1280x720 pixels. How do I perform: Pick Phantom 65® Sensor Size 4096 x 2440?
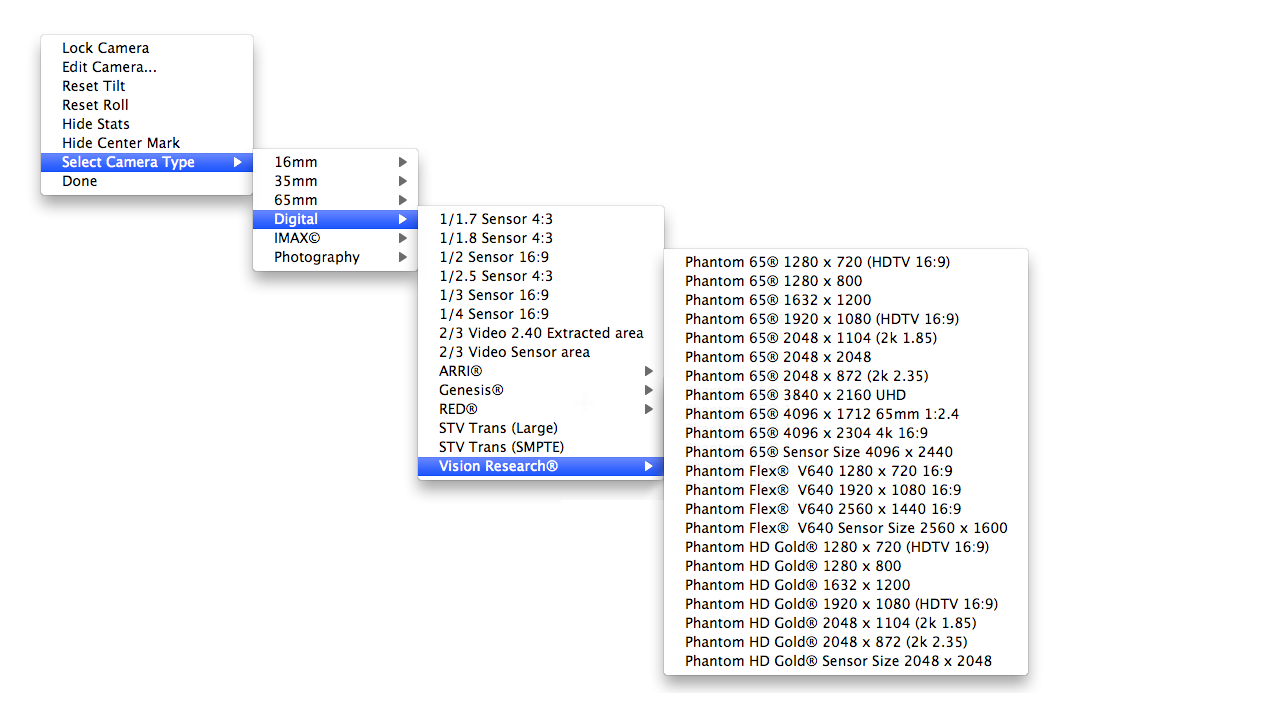pyautogui.click(x=846, y=452)
